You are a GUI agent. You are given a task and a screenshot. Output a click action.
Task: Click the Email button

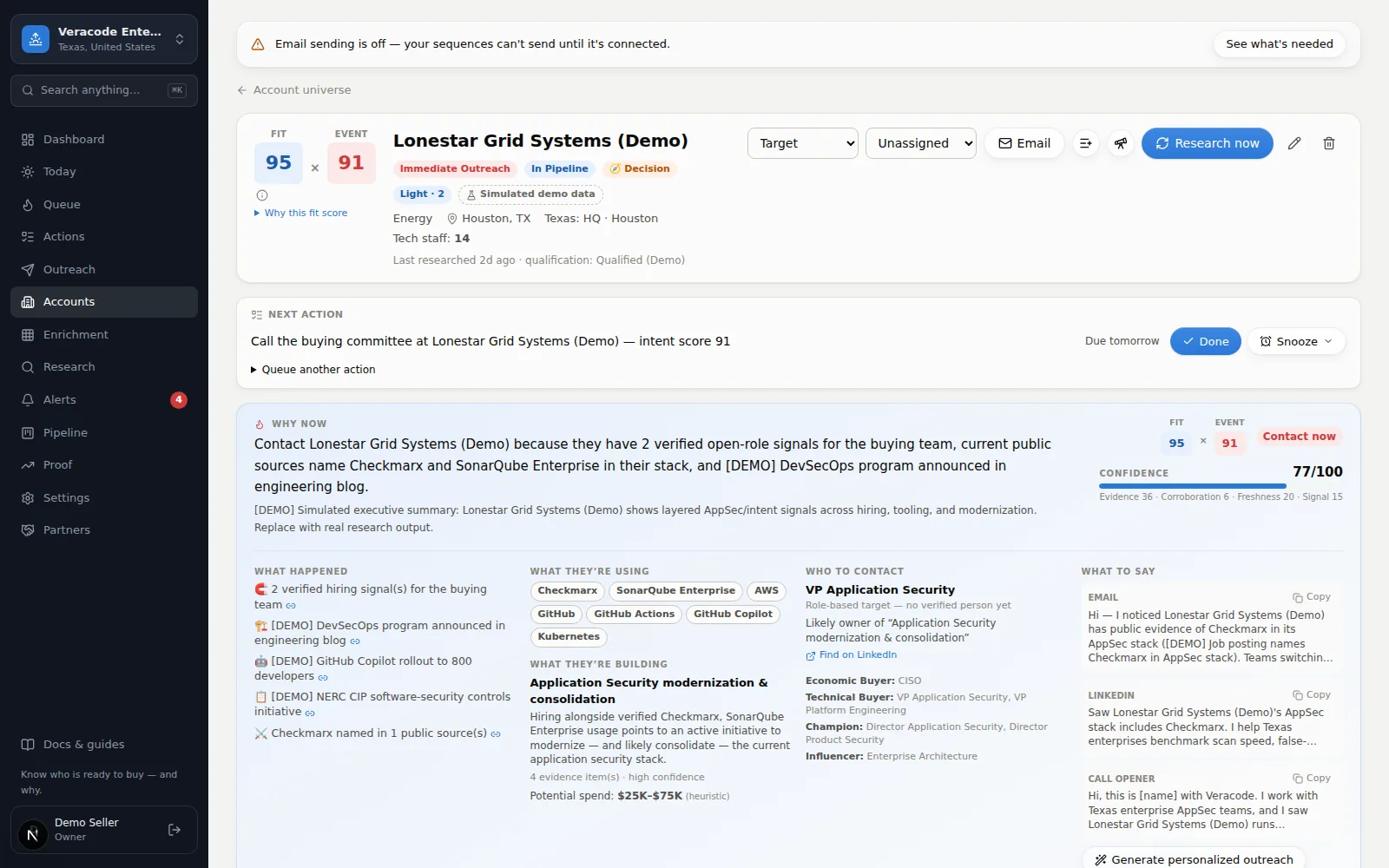click(x=1024, y=143)
